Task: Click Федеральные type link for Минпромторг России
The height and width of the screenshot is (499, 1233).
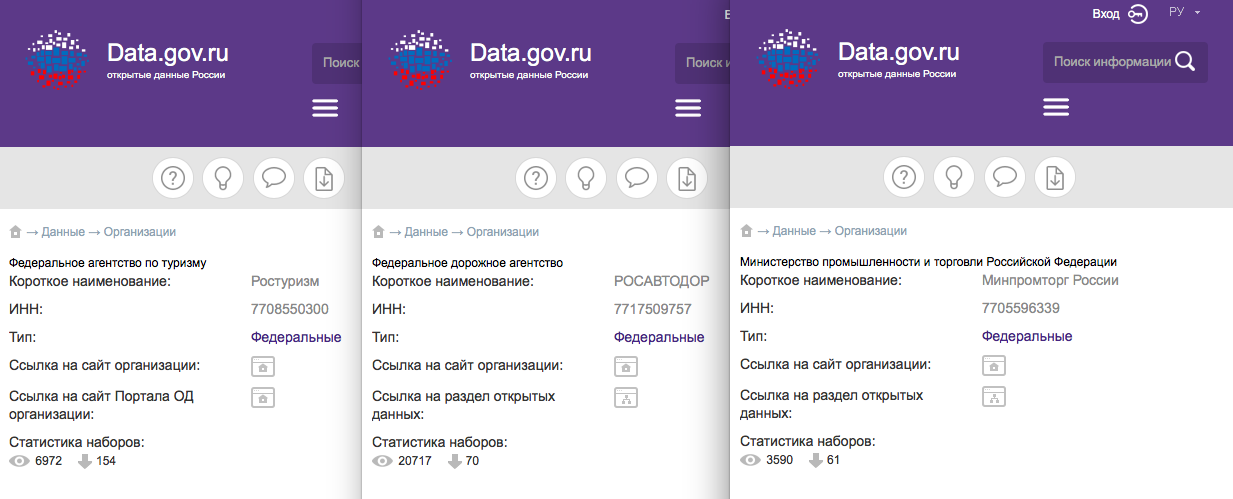Action: point(1027,336)
